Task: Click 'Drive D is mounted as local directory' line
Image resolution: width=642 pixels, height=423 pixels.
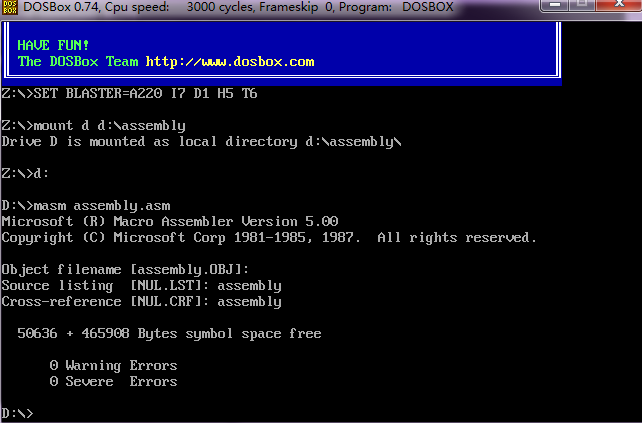Action: click(x=201, y=142)
